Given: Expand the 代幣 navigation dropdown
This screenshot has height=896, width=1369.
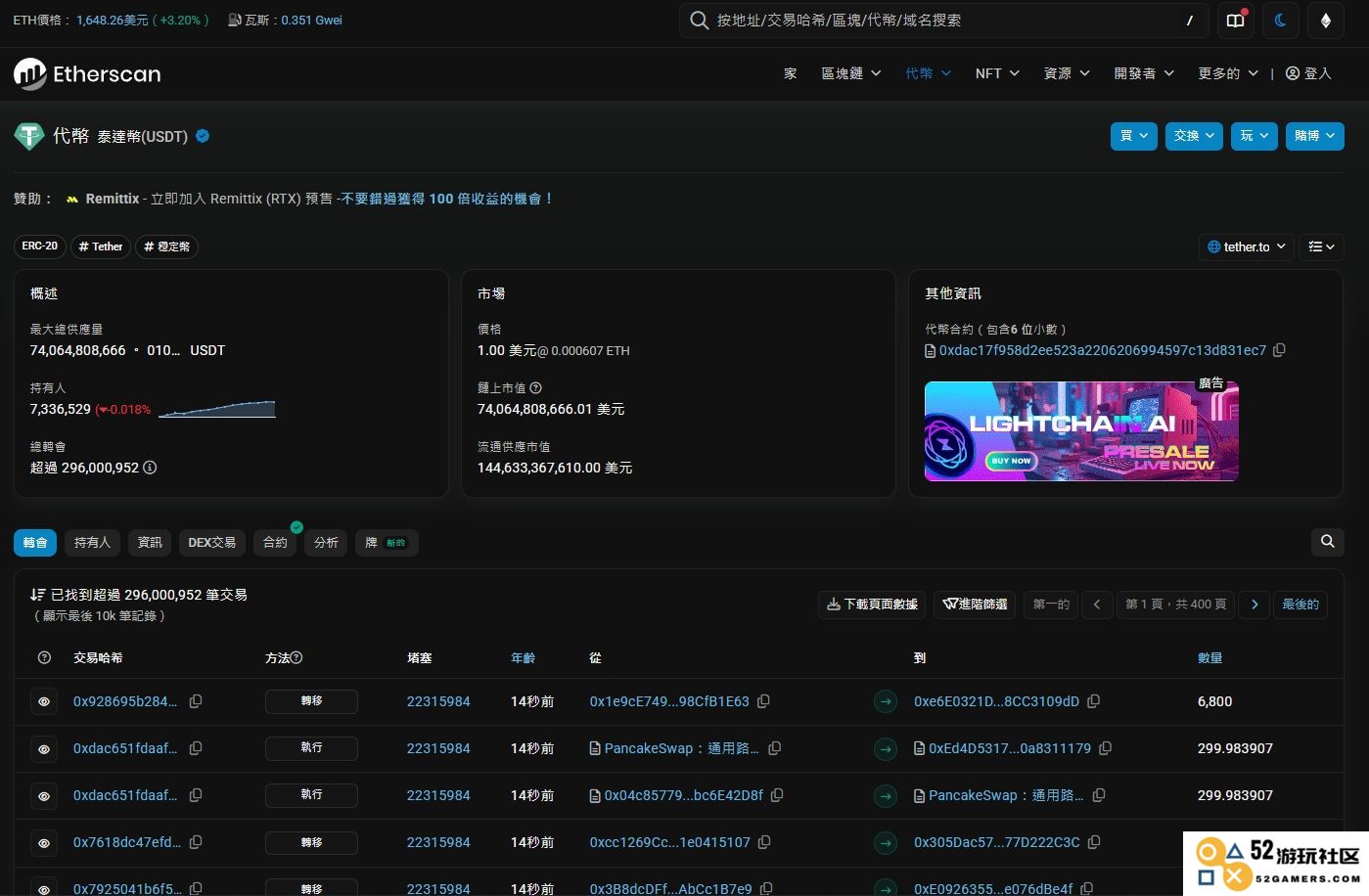Looking at the screenshot, I should [928, 73].
